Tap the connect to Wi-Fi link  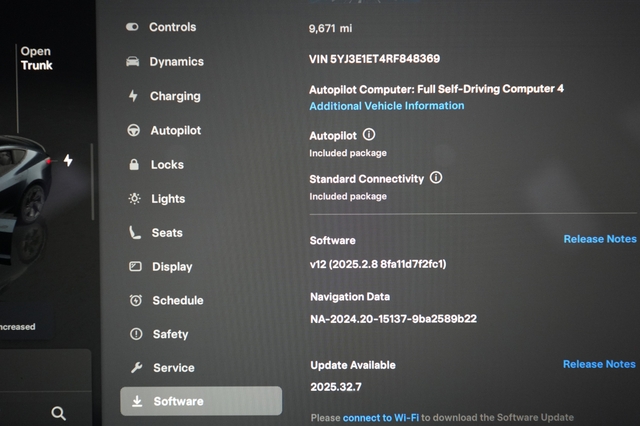[381, 417]
